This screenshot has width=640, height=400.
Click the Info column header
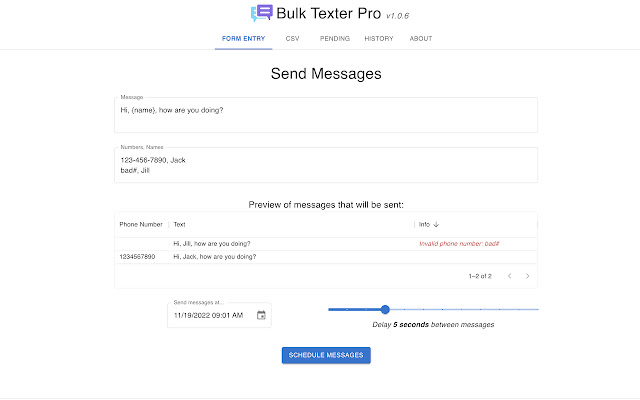coord(425,224)
